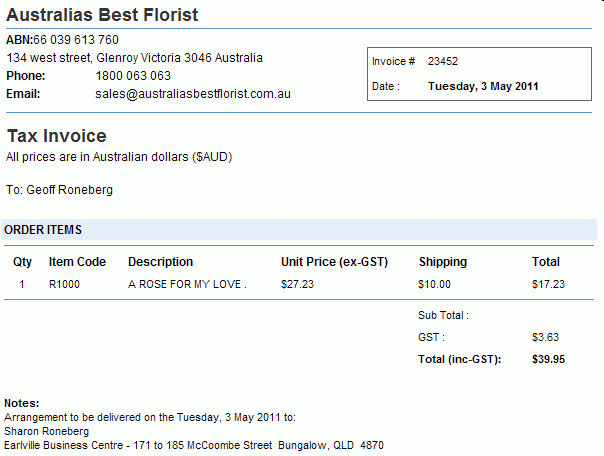Click the recipient name Geoff Roneberg
This screenshot has height=456, width=604.
pos(69,190)
